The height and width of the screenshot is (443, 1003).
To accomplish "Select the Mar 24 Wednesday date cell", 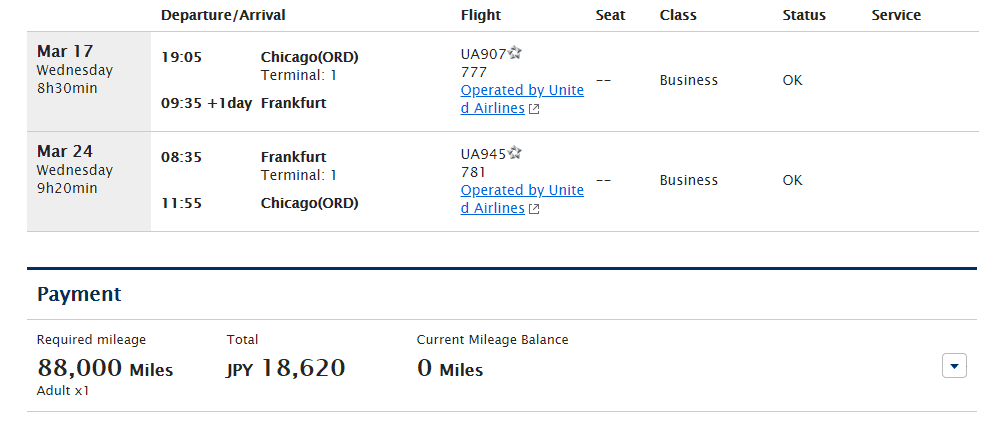I will [75, 170].
